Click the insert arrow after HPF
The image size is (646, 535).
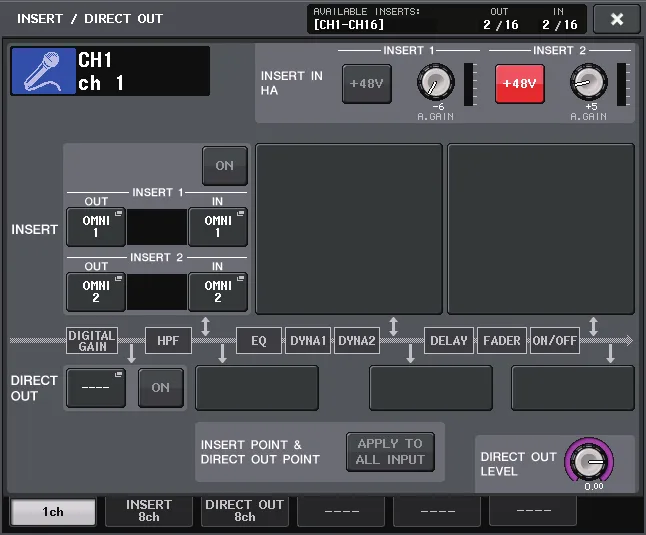206,326
